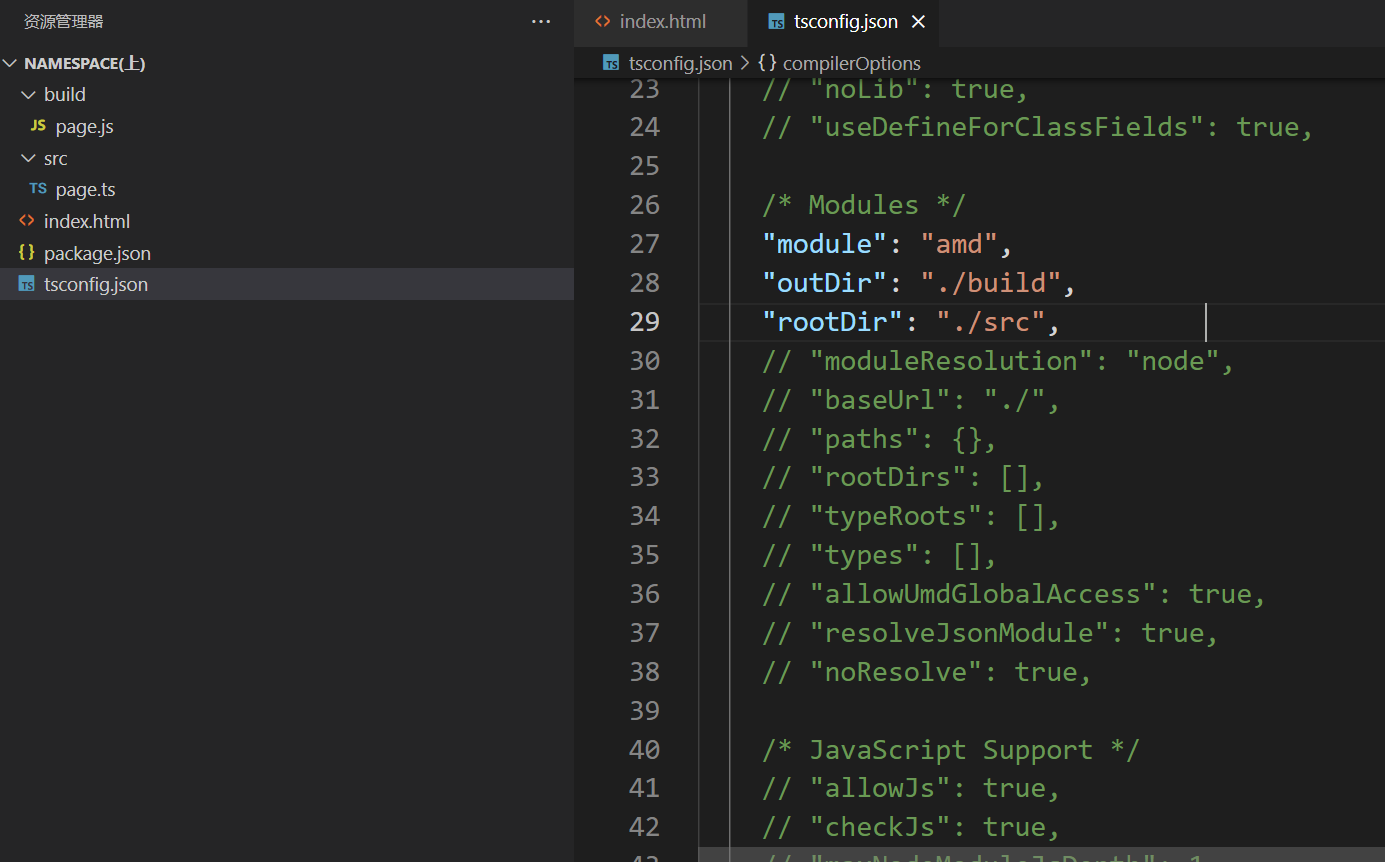Switch to the tsconfig.json editor tab
Image resolution: width=1385 pixels, height=862 pixels.
point(845,22)
